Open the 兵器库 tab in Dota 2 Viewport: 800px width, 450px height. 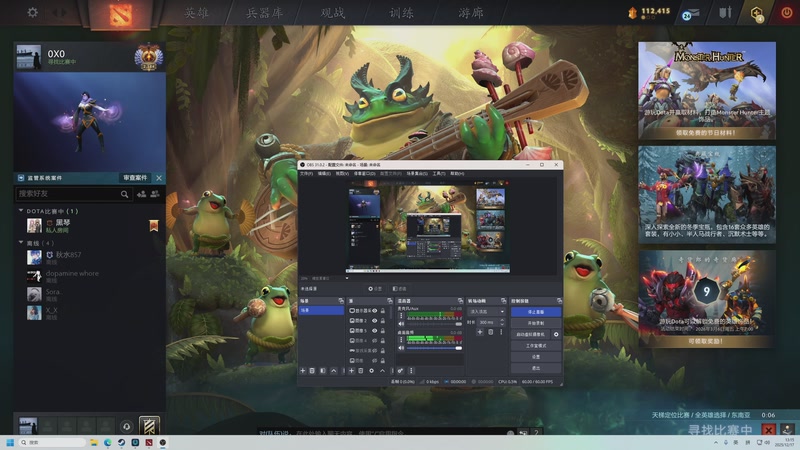264,13
